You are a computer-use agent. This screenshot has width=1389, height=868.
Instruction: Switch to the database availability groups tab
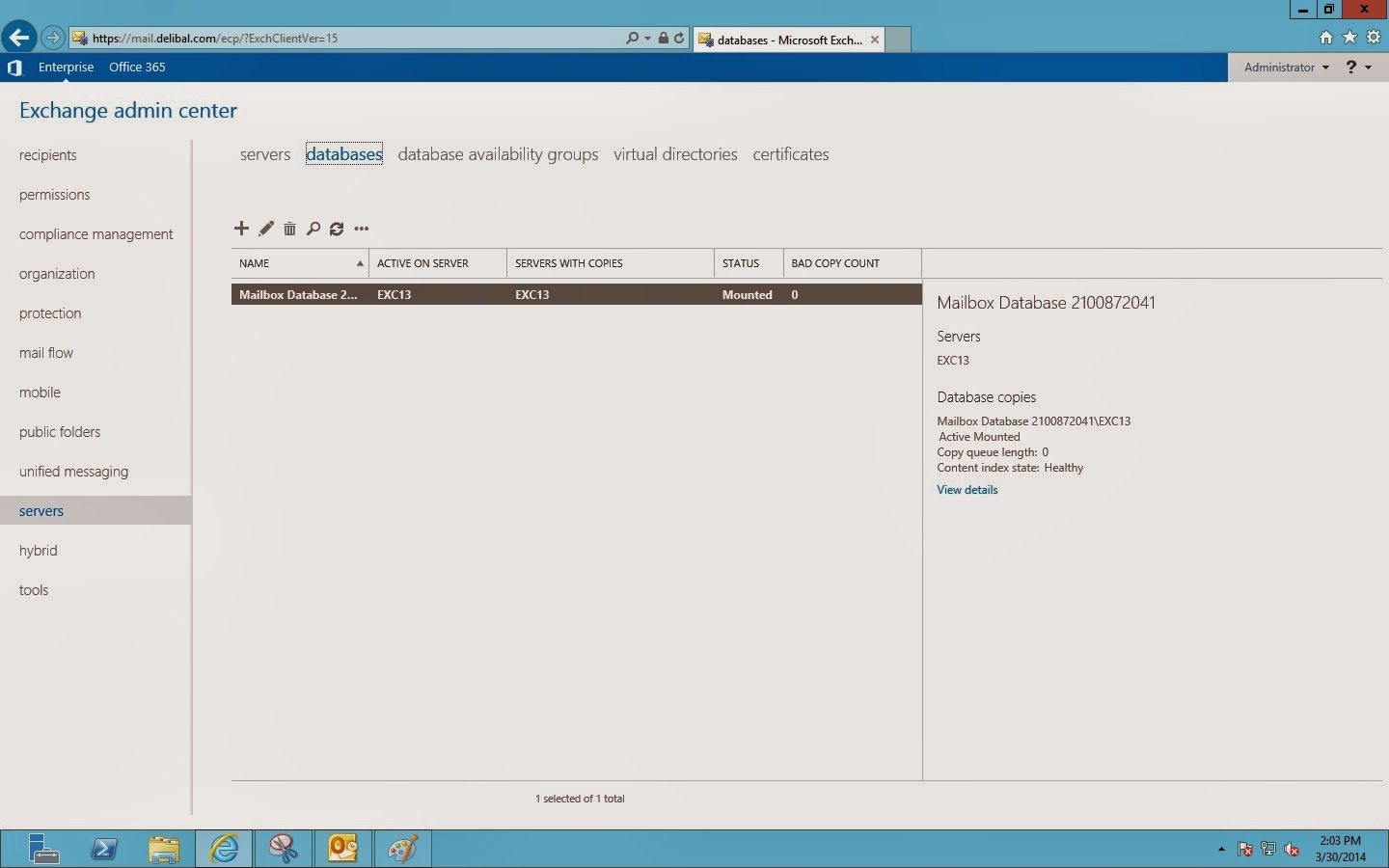498,154
